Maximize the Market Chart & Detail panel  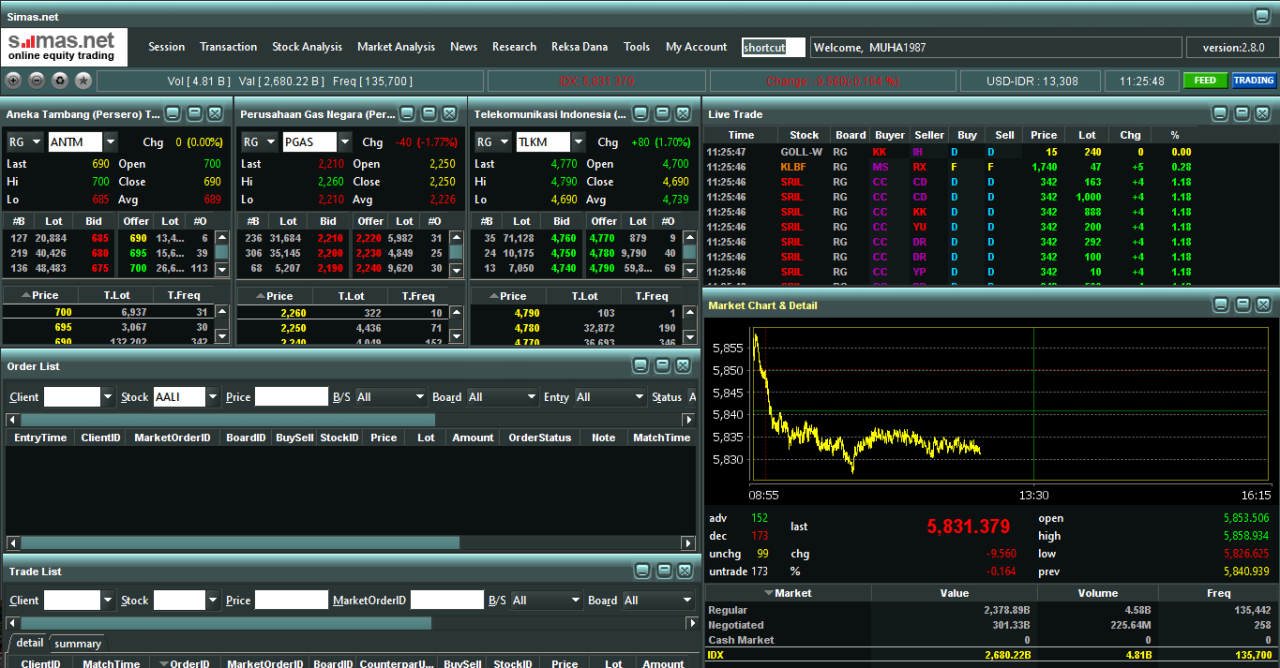click(x=1242, y=305)
